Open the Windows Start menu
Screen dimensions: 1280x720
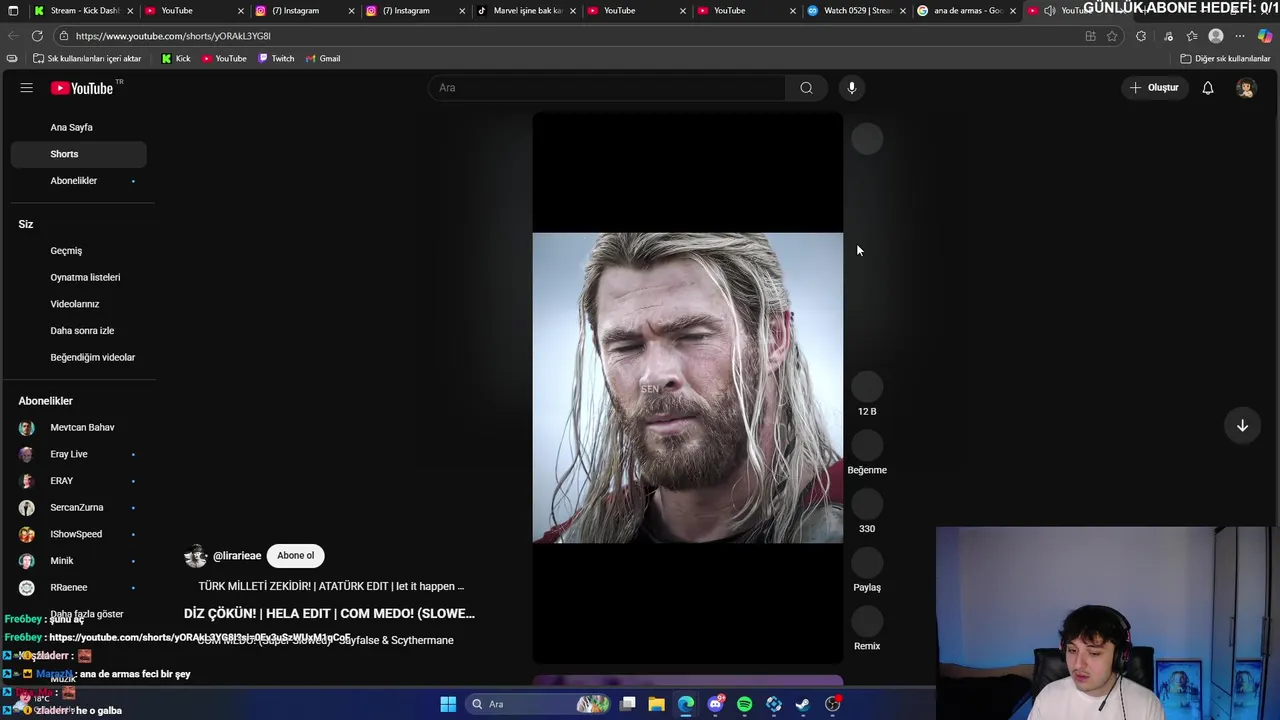point(448,704)
